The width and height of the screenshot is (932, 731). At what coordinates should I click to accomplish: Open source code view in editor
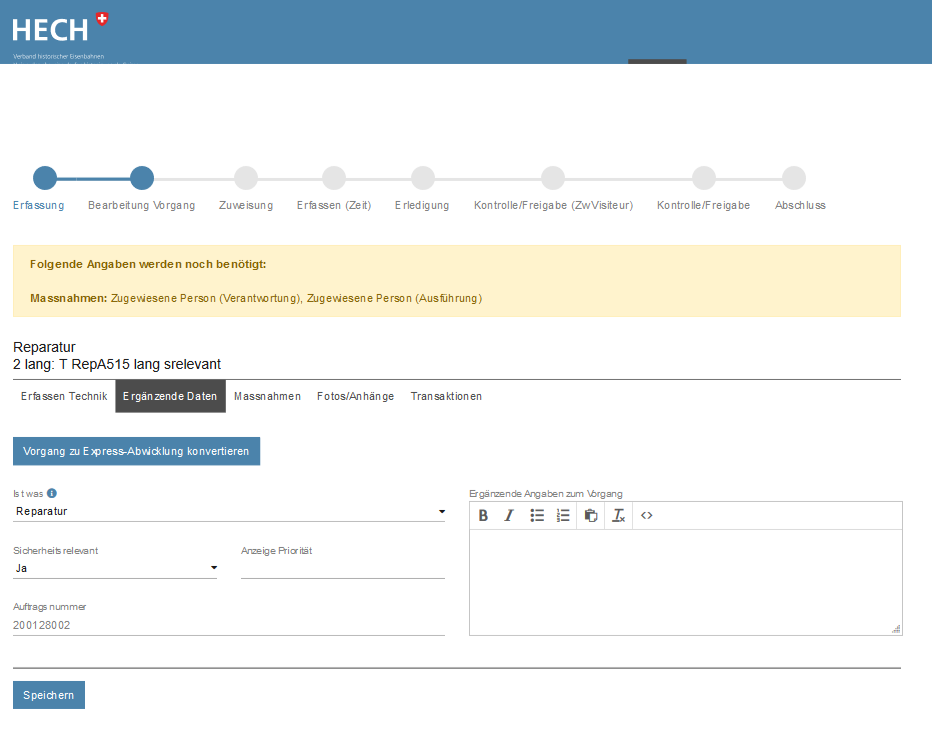click(x=647, y=516)
